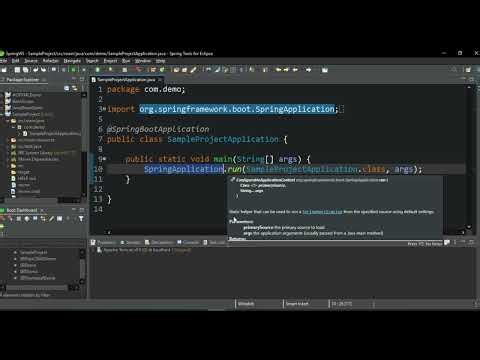
Task: Select SampleProjectApplication.java in Package Explorer
Action: 52,133
